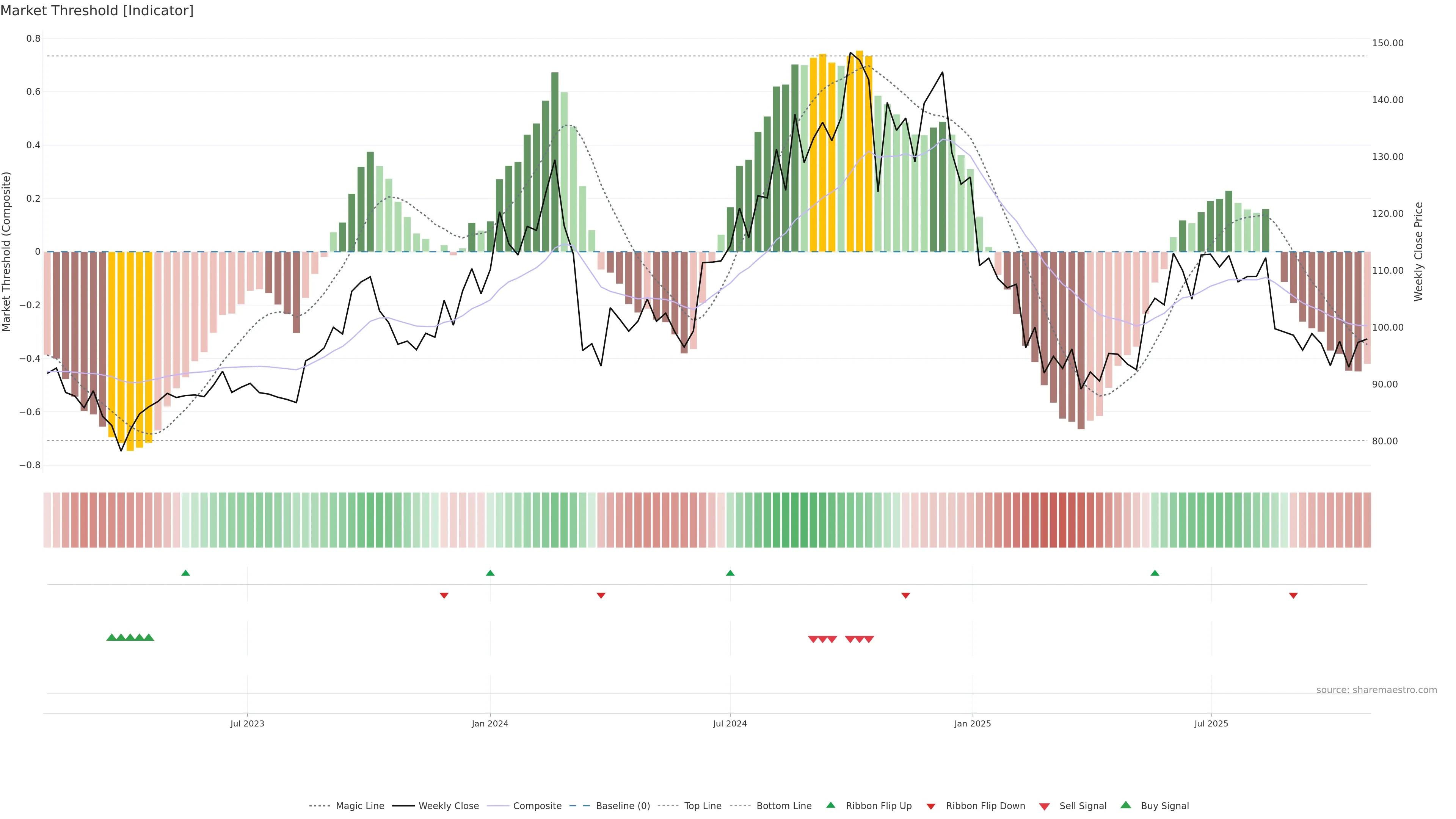Click the Ribbon Flip Up marker at Jul 2024
Viewport: 1456px width, 819px height.
click(x=730, y=573)
